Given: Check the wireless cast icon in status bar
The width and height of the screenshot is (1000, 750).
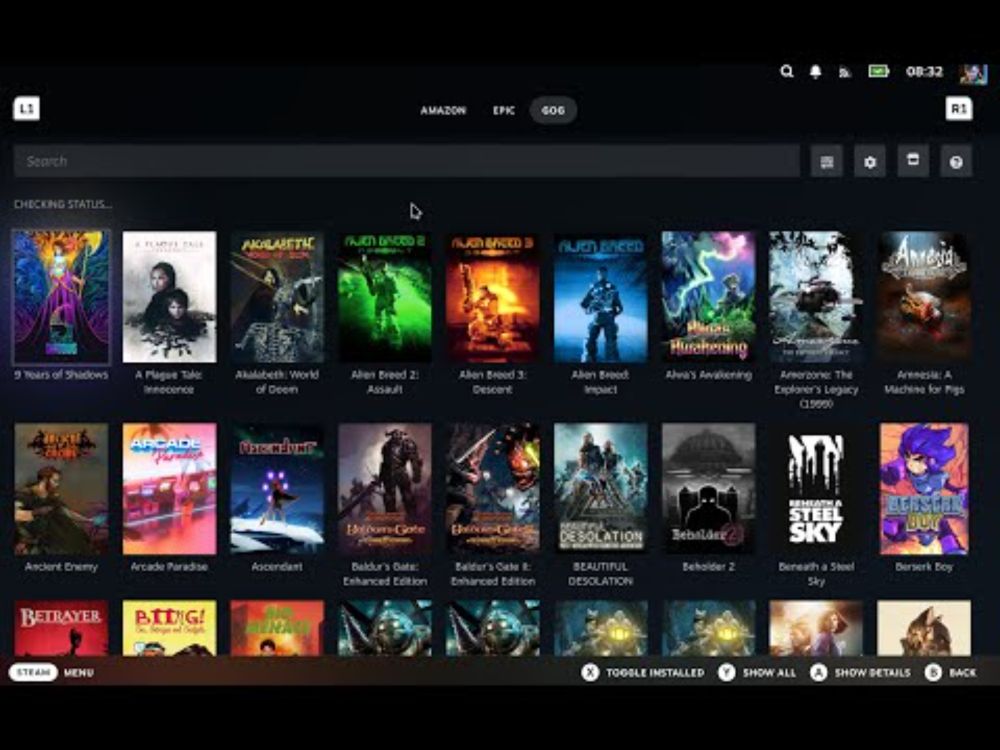Looking at the screenshot, I should click(x=845, y=72).
